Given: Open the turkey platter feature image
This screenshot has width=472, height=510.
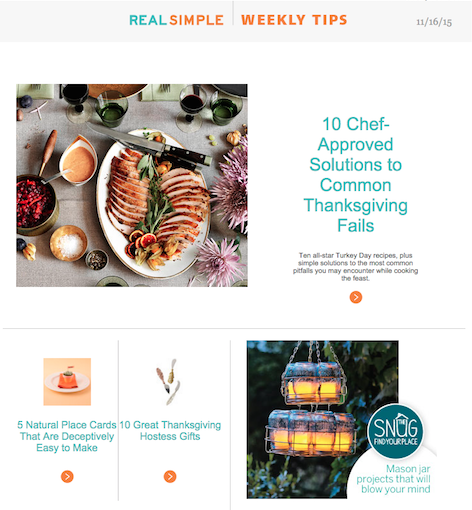Looking at the screenshot, I should point(132,185).
